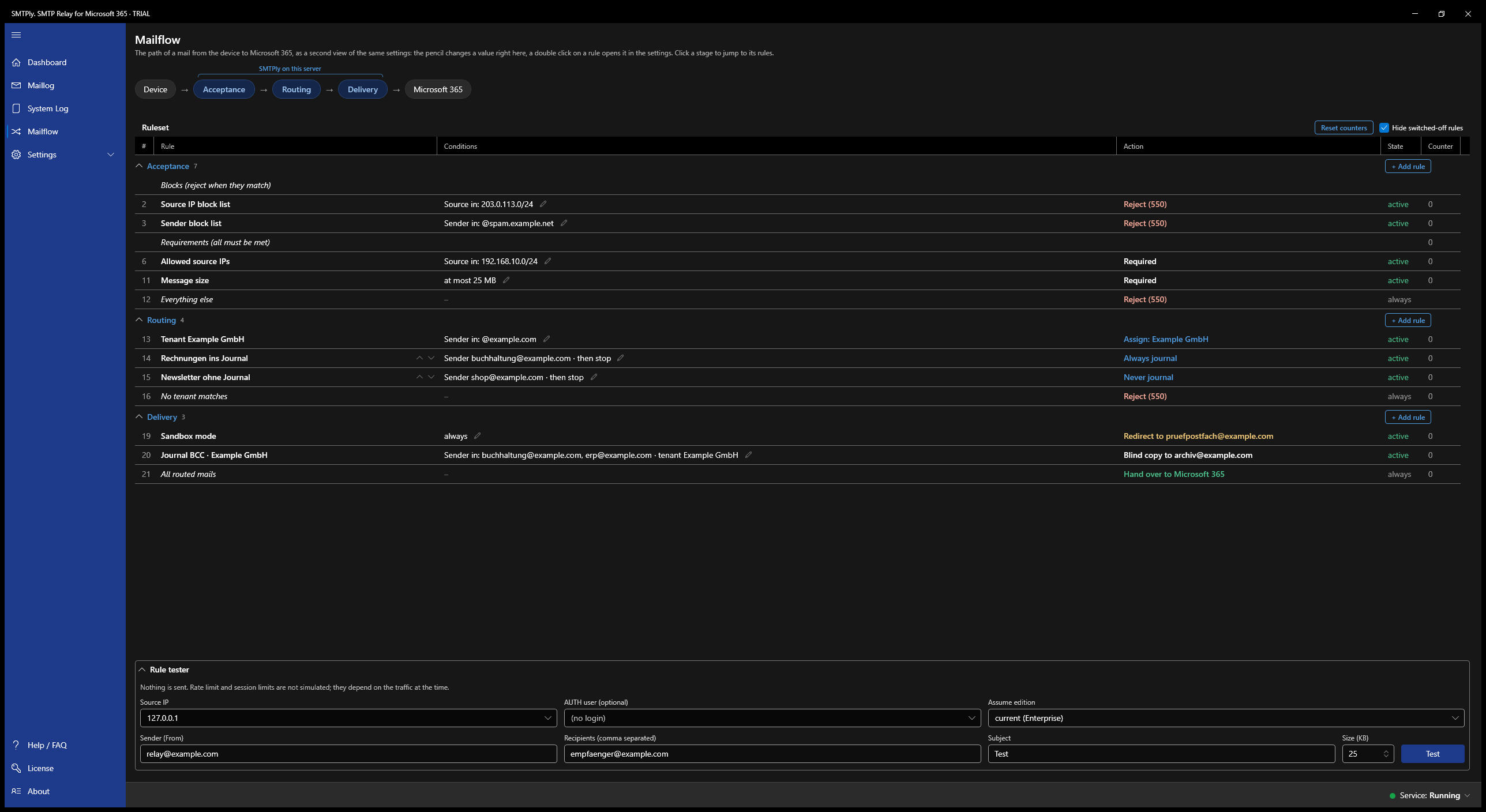Edit Sandbox mode condition pencil

[477, 436]
